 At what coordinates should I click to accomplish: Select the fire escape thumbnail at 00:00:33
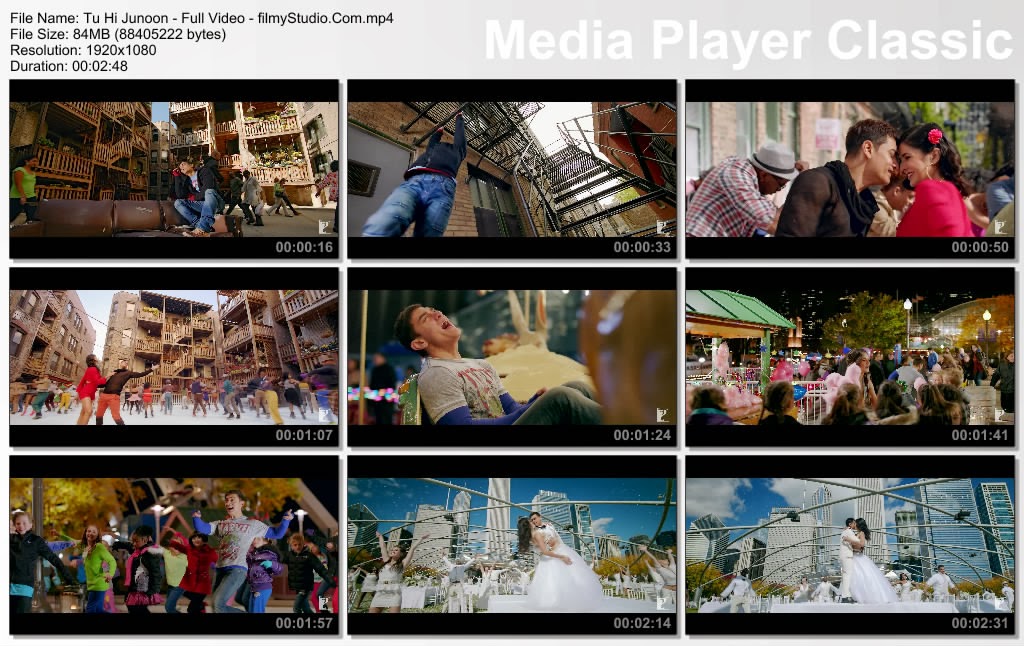pyautogui.click(x=512, y=168)
